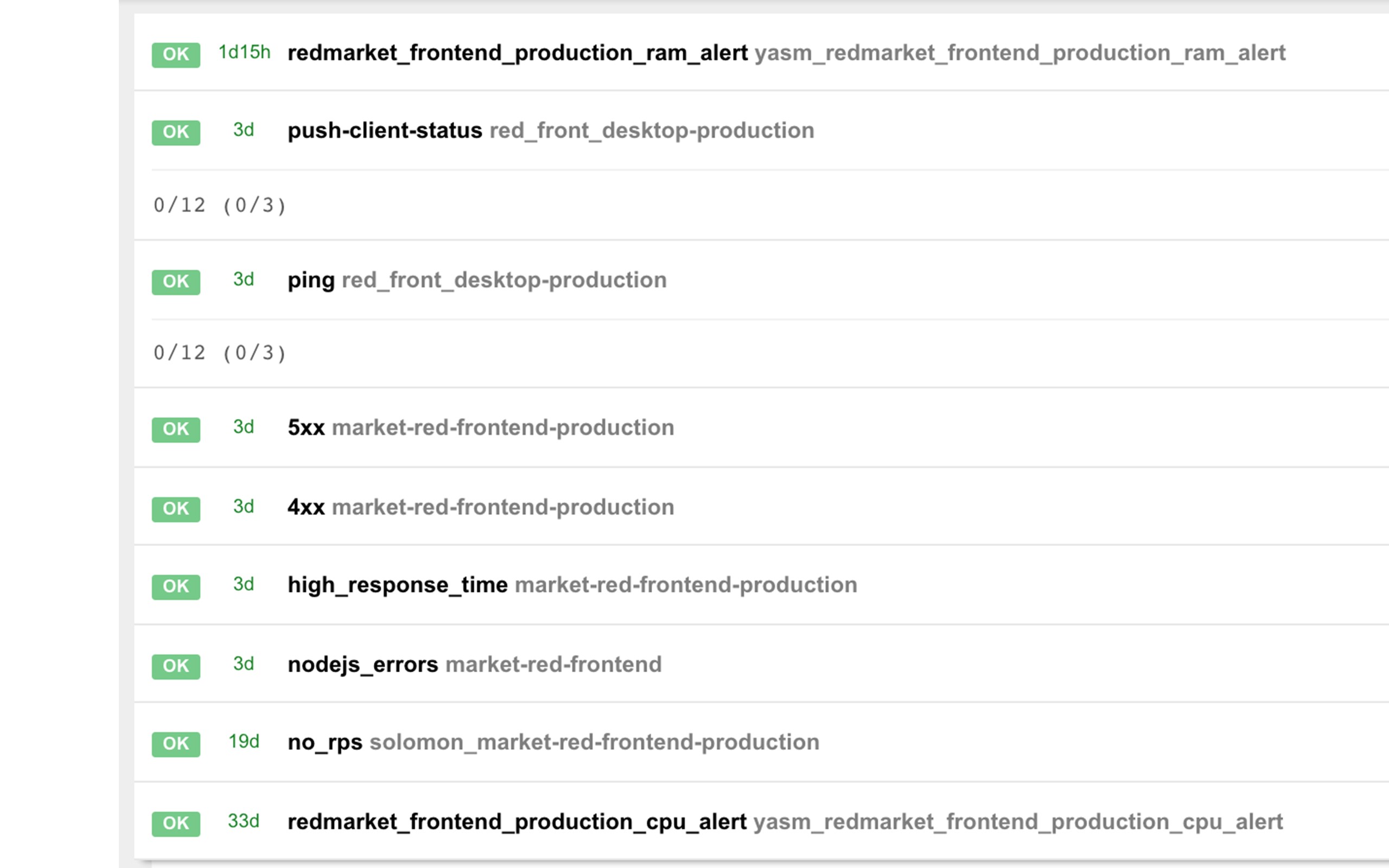This screenshot has height=868, width=1389.
Task: Open the no_rps check
Action: (325, 742)
